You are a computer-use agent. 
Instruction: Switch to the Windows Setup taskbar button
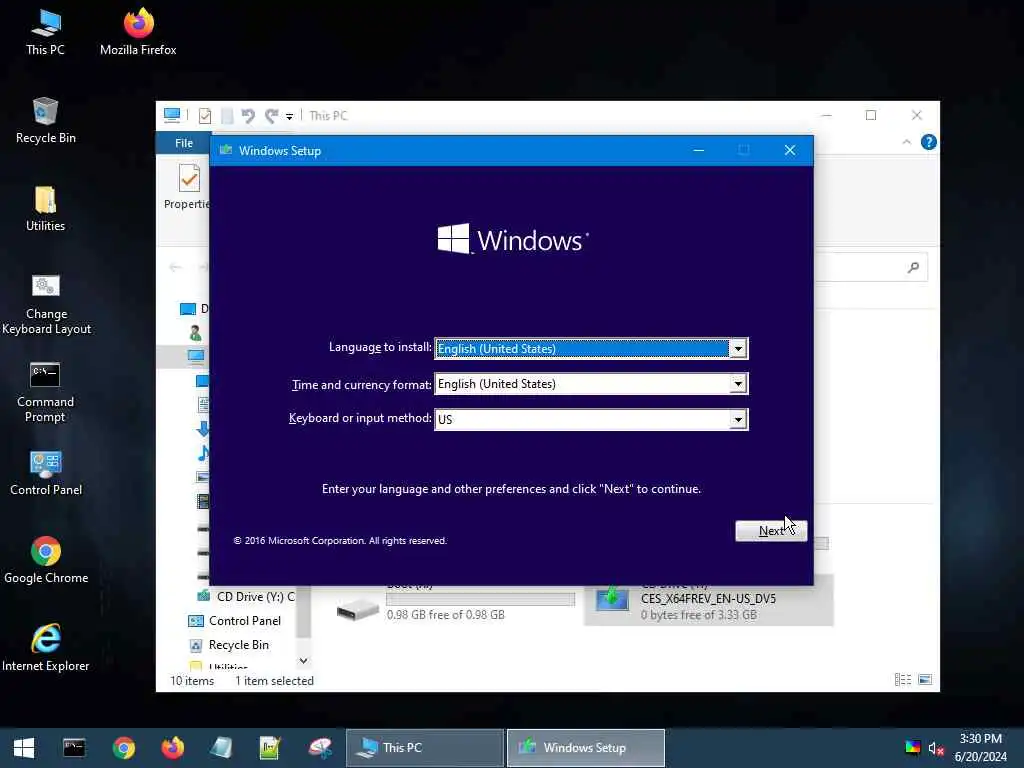[x=586, y=748]
